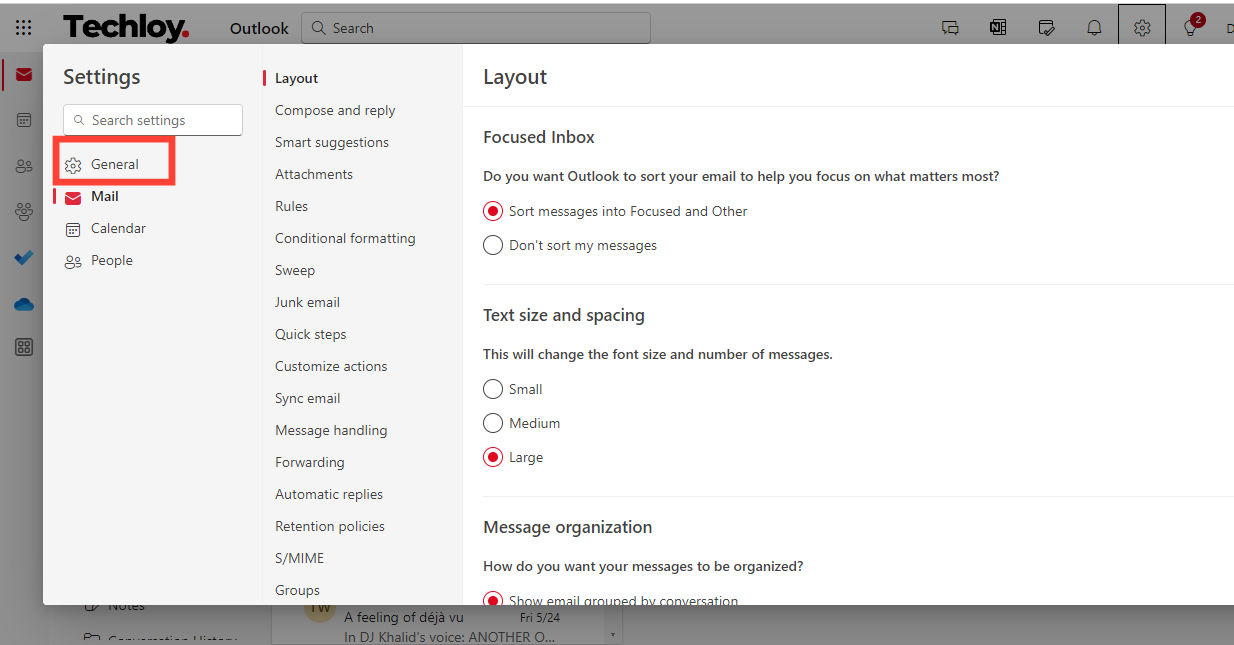The height and width of the screenshot is (645, 1234).
Task: Open Calendar in the left app rail
Action: [24, 120]
